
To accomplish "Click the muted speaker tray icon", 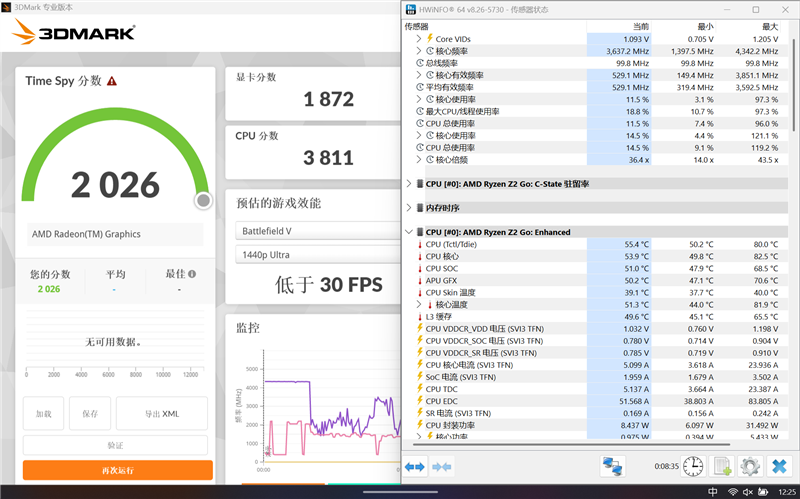I will point(748,491).
